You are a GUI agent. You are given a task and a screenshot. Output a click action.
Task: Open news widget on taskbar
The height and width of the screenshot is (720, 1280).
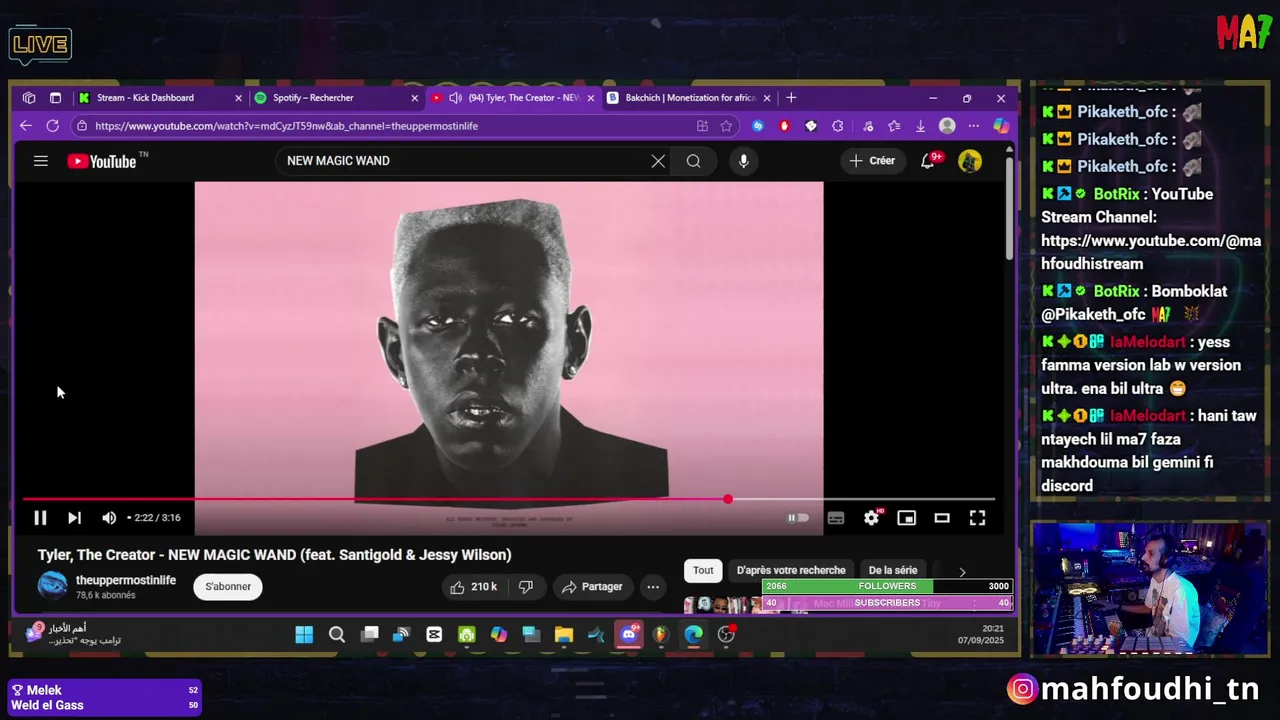point(75,634)
